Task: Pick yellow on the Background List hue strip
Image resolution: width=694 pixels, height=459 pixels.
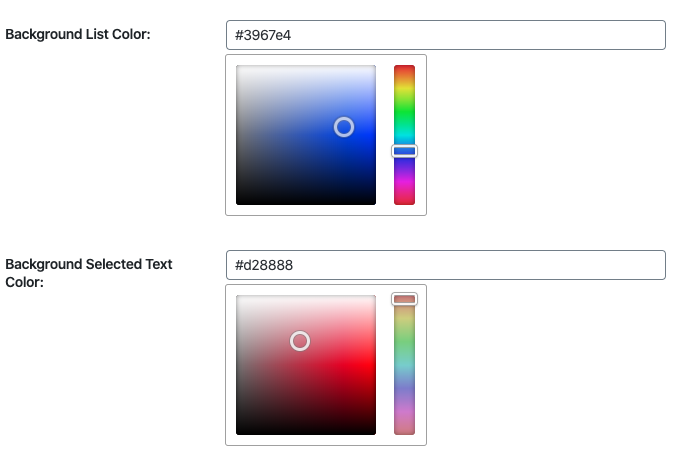Action: (405, 89)
